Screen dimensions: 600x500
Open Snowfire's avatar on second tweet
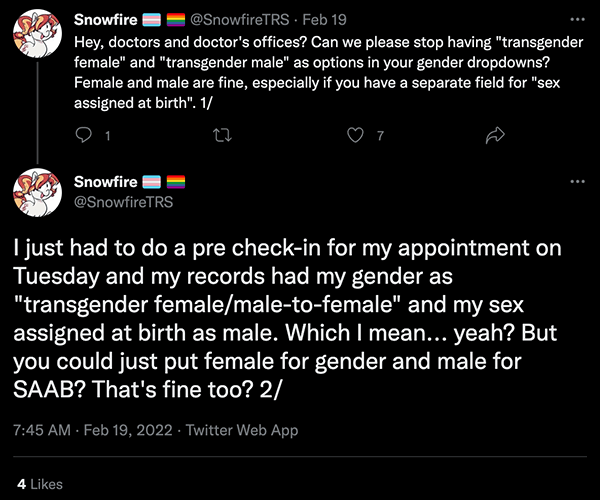coord(38,192)
